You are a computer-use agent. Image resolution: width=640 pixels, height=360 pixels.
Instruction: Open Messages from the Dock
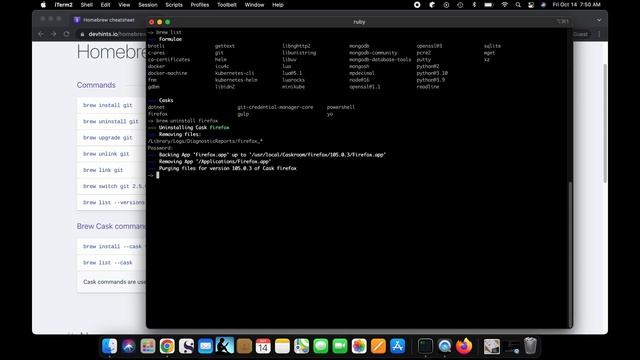click(320, 346)
